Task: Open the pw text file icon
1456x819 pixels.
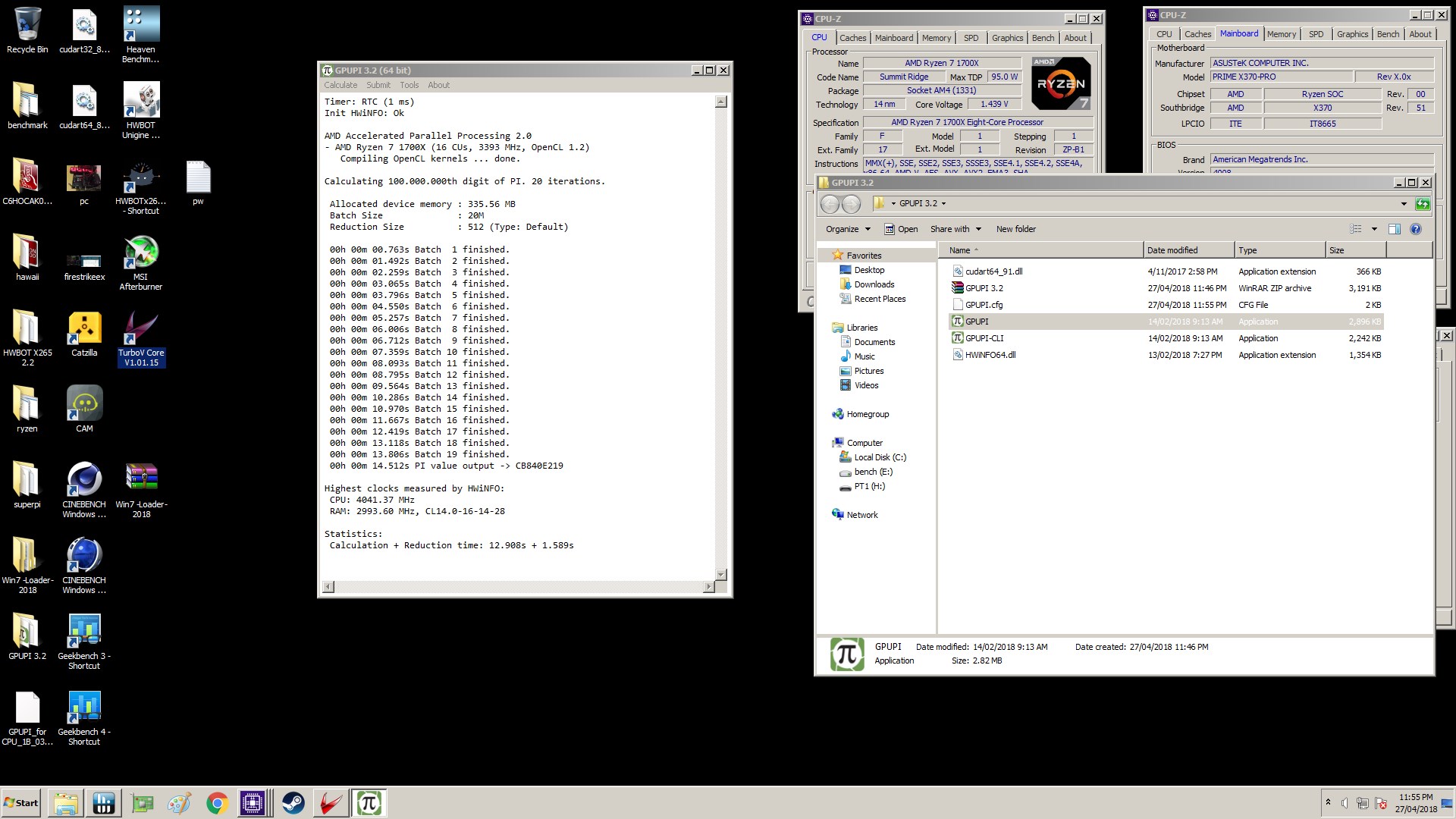Action: tap(198, 182)
